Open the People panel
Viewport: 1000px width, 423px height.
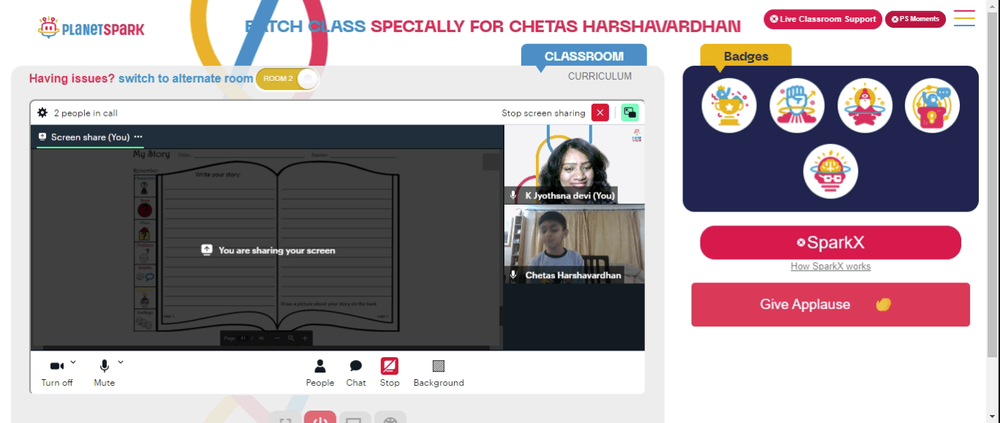[x=320, y=373]
